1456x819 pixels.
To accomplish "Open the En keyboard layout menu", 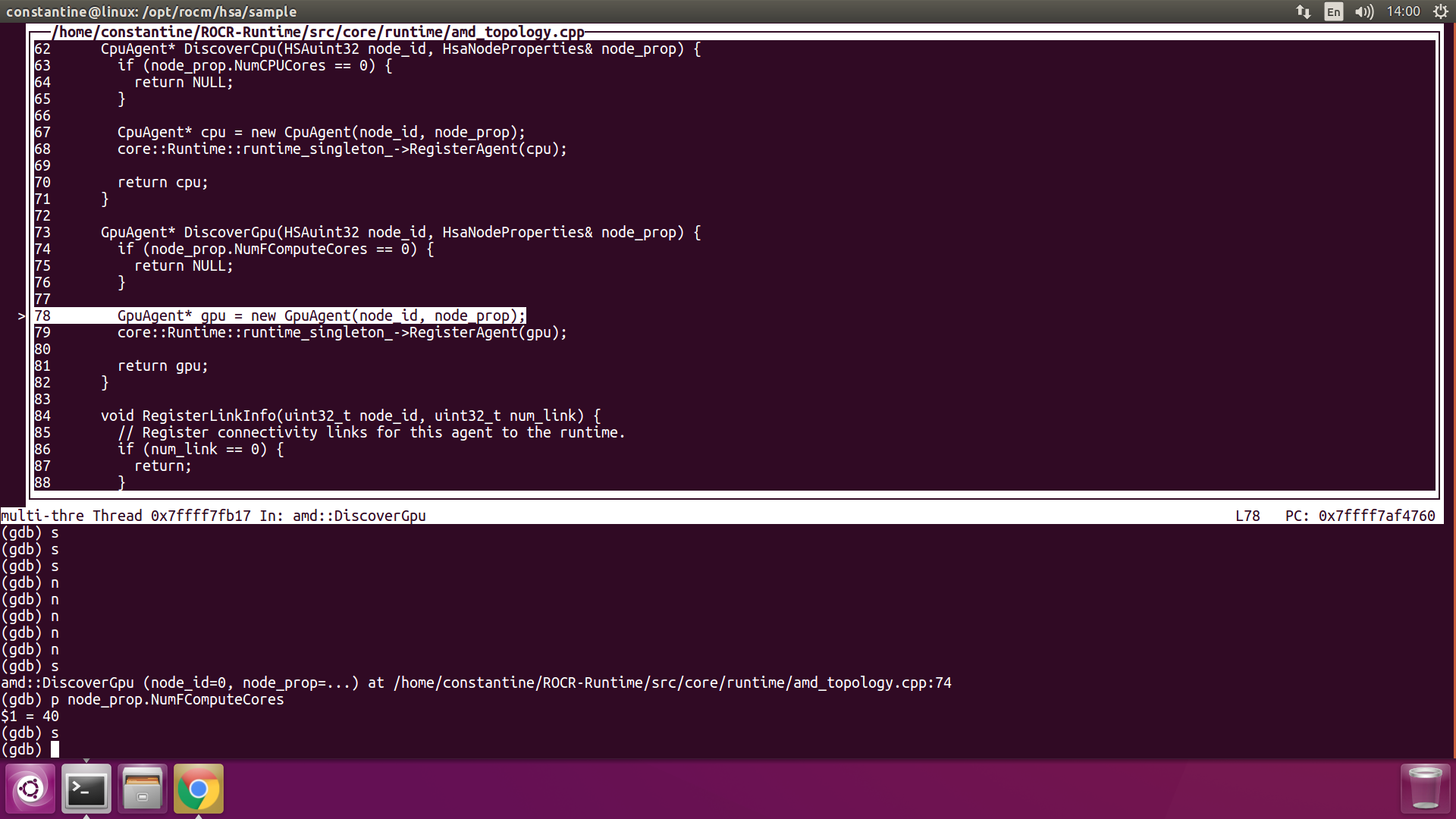I will [1332, 12].
